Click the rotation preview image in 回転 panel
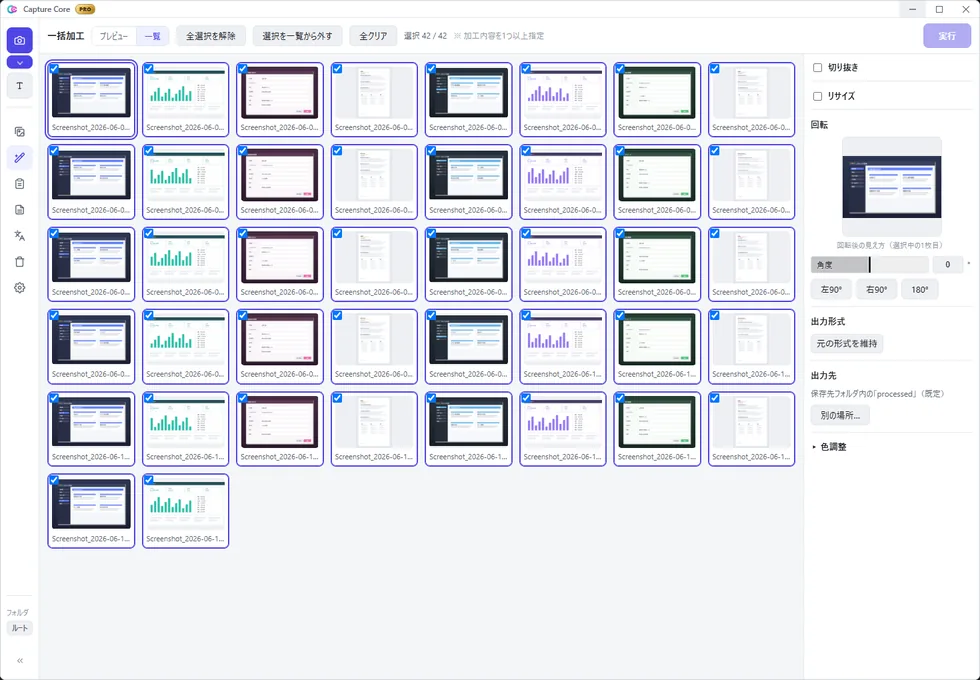 [892, 187]
